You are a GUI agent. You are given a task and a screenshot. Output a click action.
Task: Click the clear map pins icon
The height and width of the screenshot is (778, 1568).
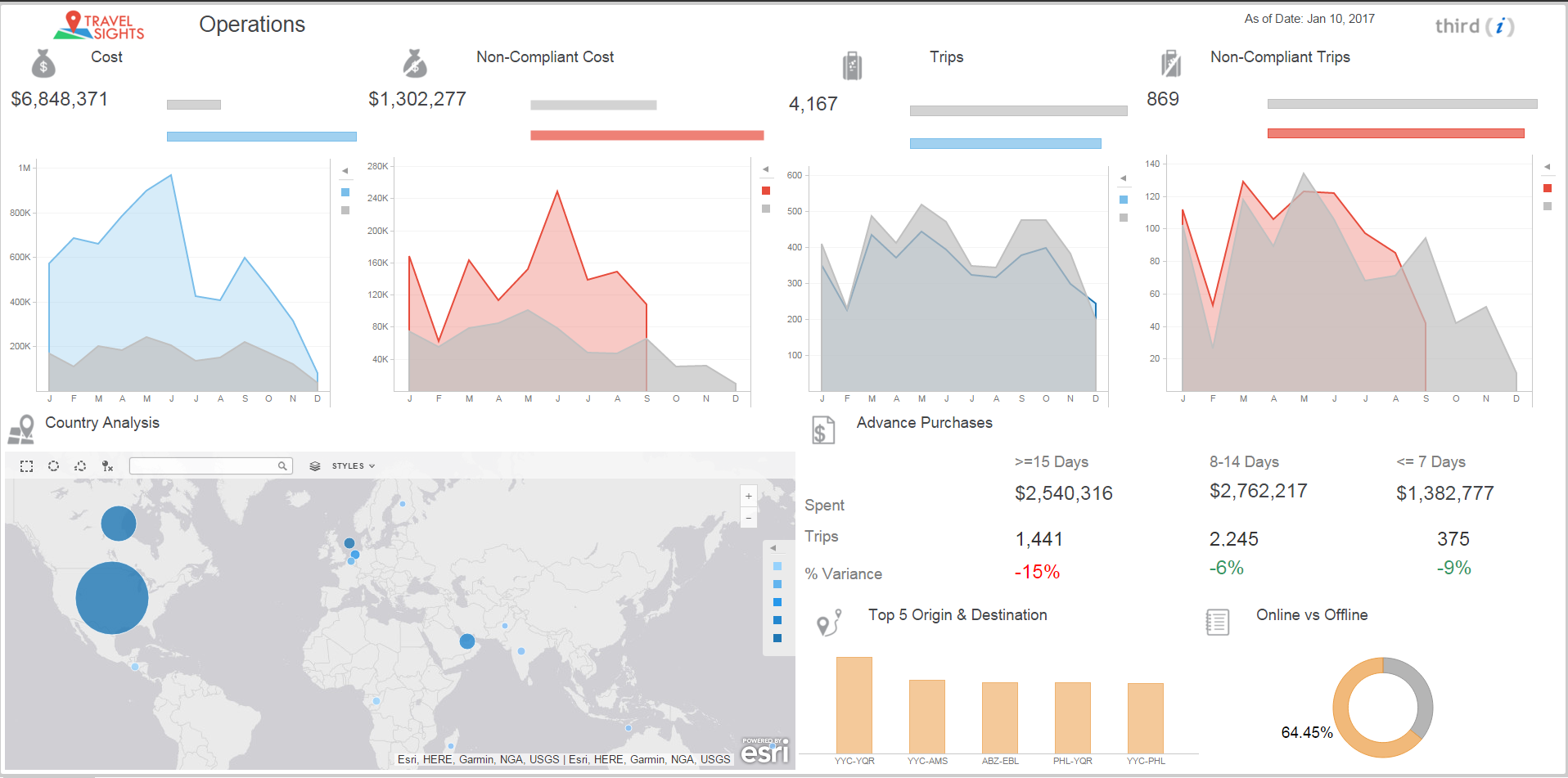coord(107,466)
